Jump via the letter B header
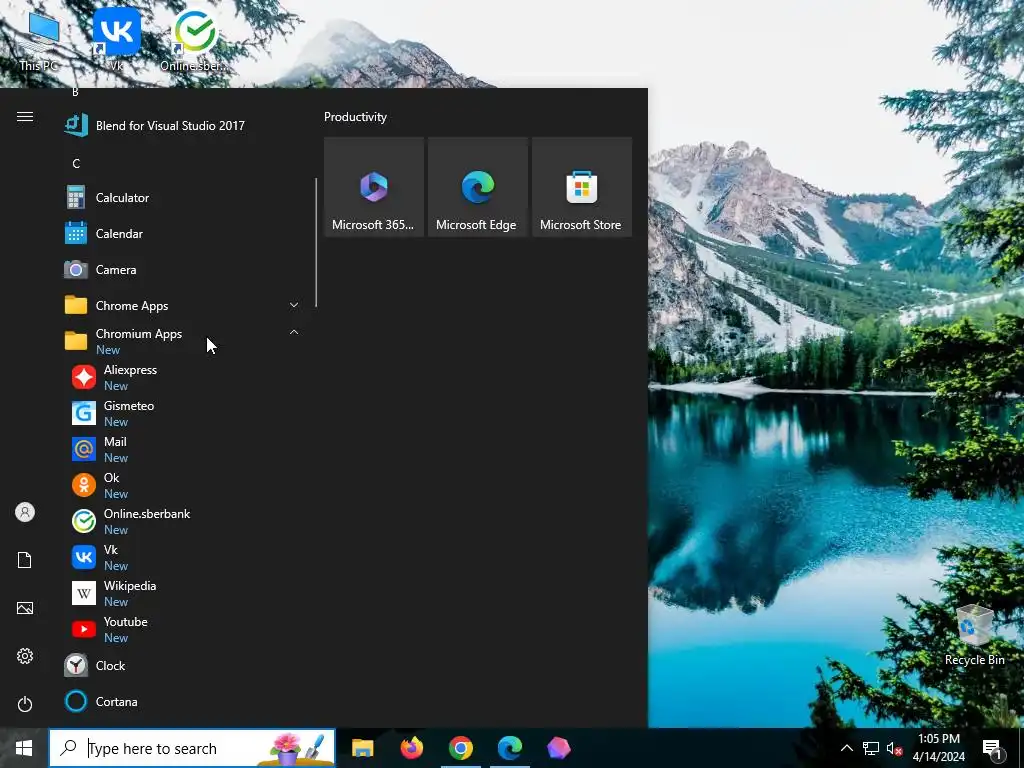Screen dimensions: 1024x768 [x=75, y=92]
